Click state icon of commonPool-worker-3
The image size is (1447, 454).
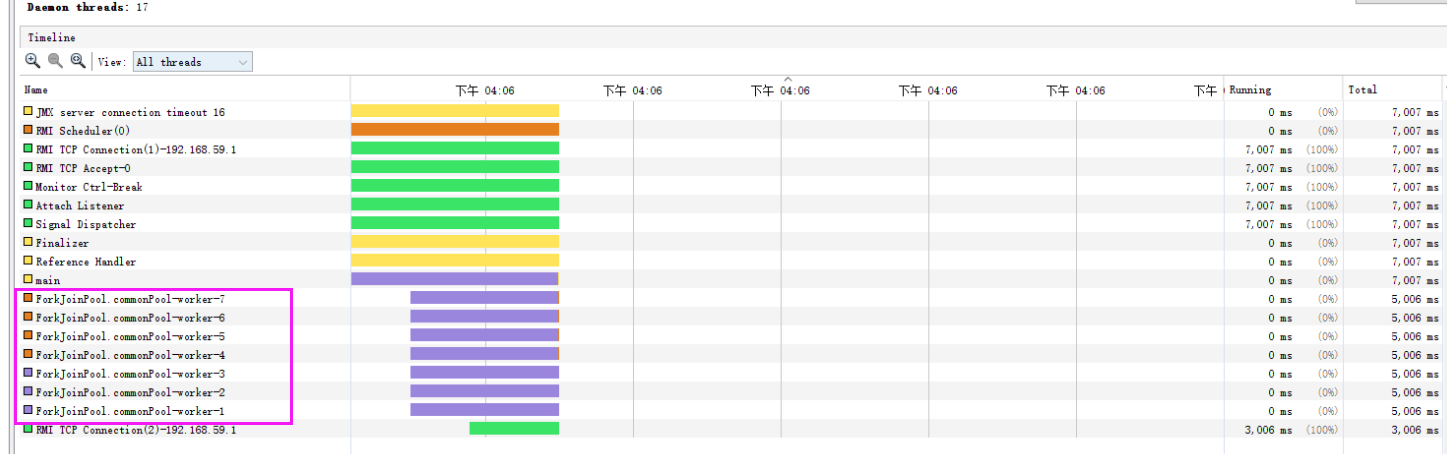[28, 373]
